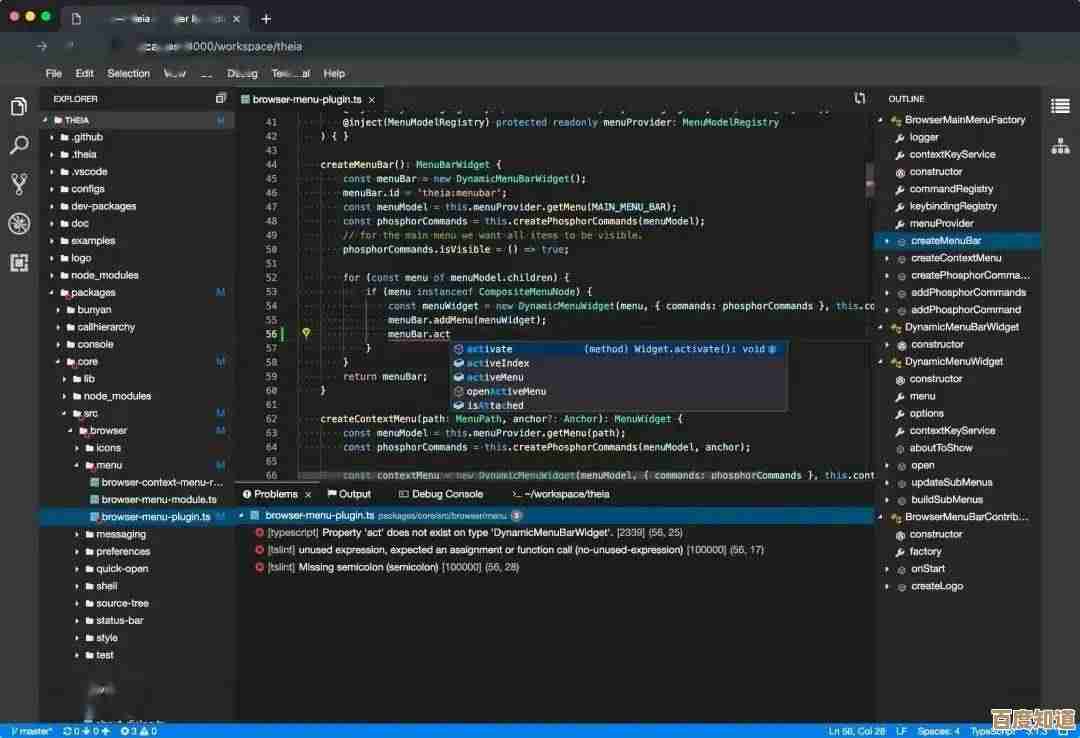Click the split editor icon above the editor

pyautogui.click(x=859, y=98)
